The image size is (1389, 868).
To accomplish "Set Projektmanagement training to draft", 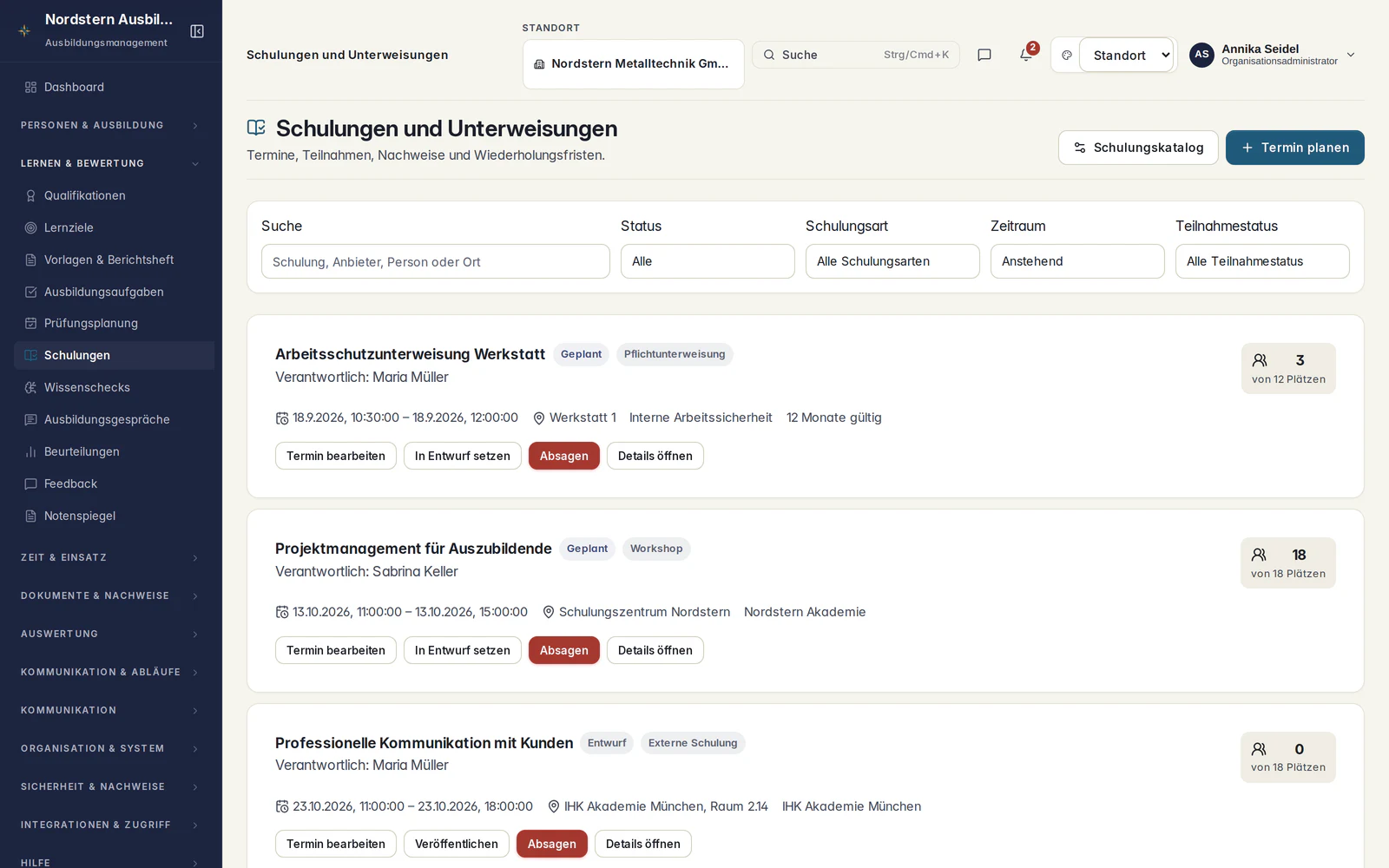I will click(463, 650).
